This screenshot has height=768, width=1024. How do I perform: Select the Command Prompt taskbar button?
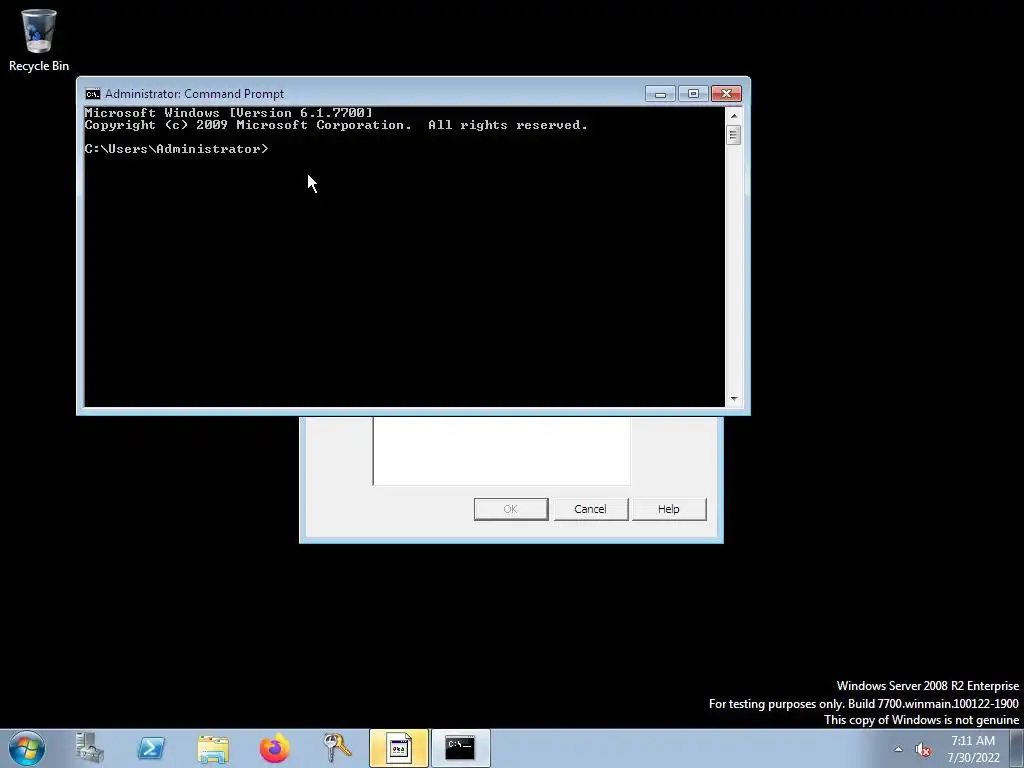pos(460,748)
